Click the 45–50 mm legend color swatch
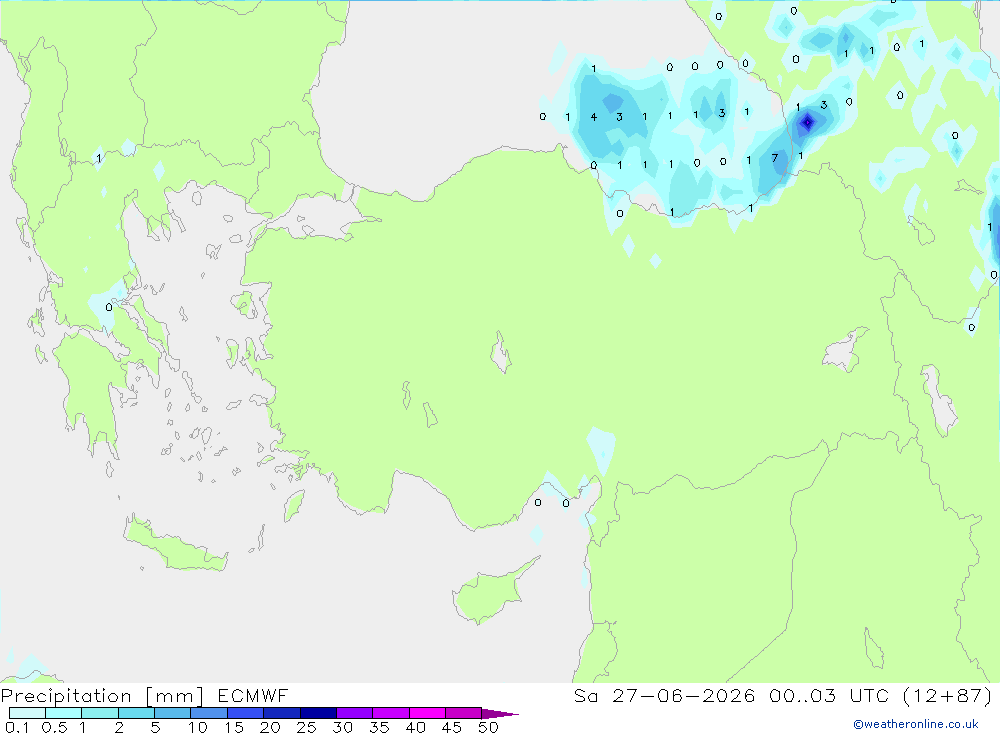 click(x=464, y=713)
